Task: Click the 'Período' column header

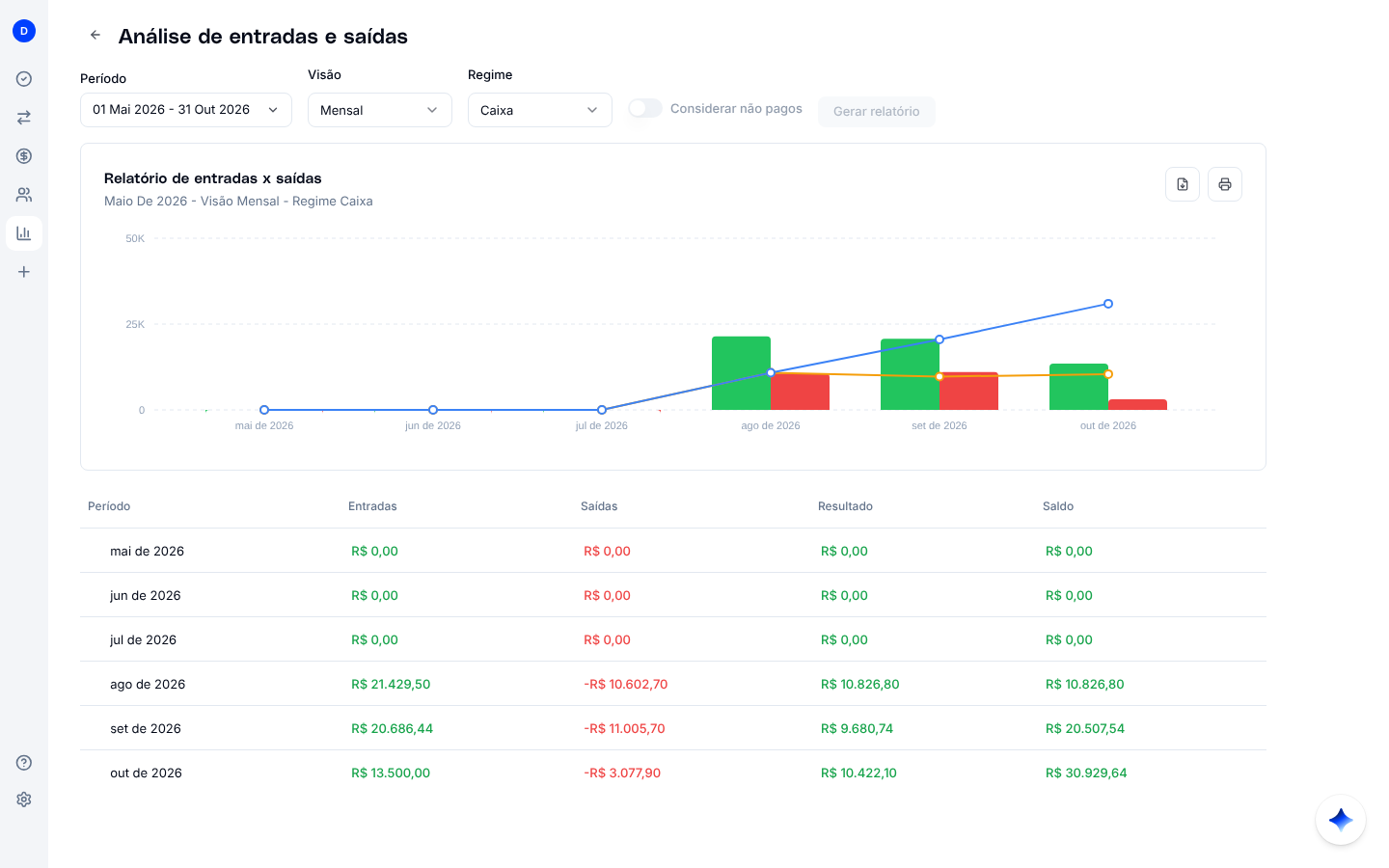Action: 109,506
